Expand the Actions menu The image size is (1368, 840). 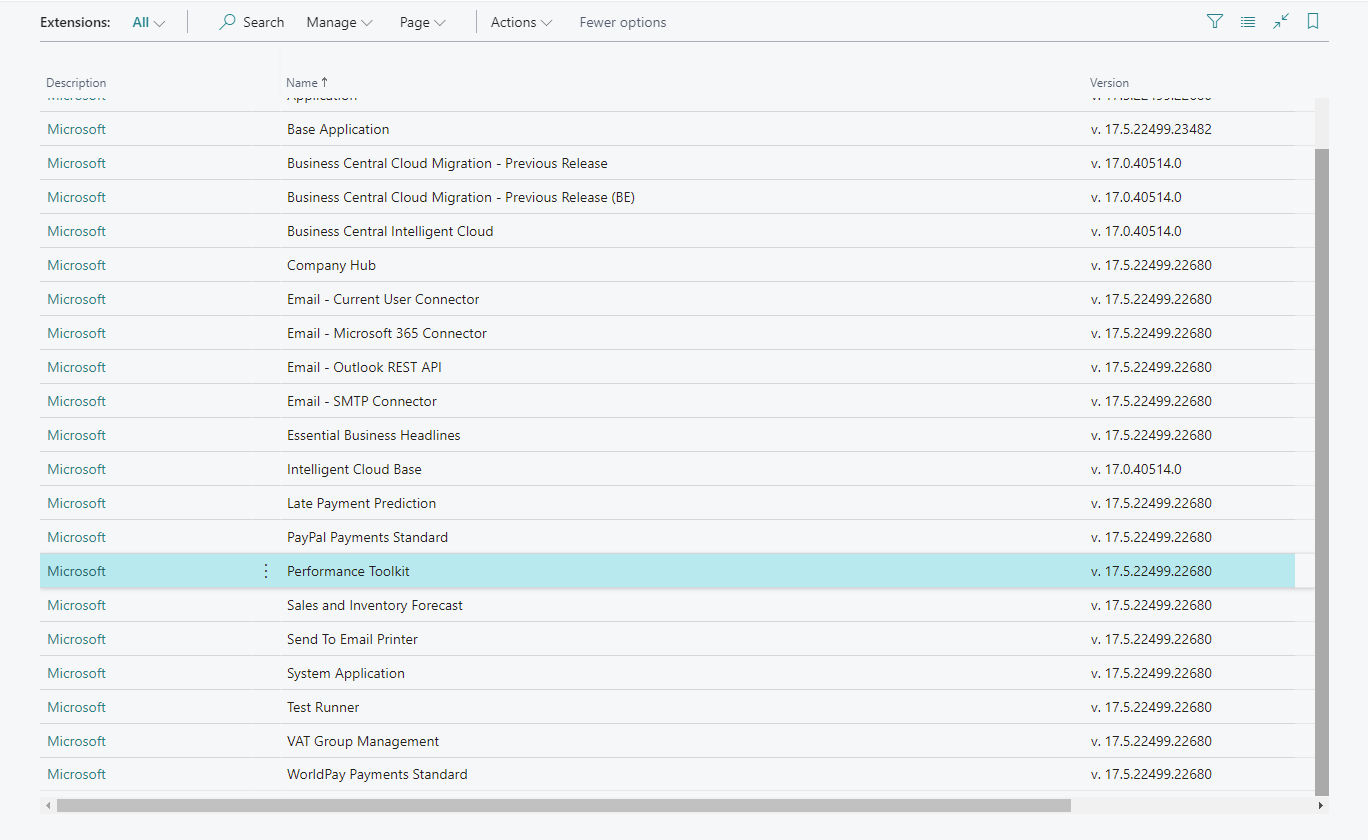[522, 22]
